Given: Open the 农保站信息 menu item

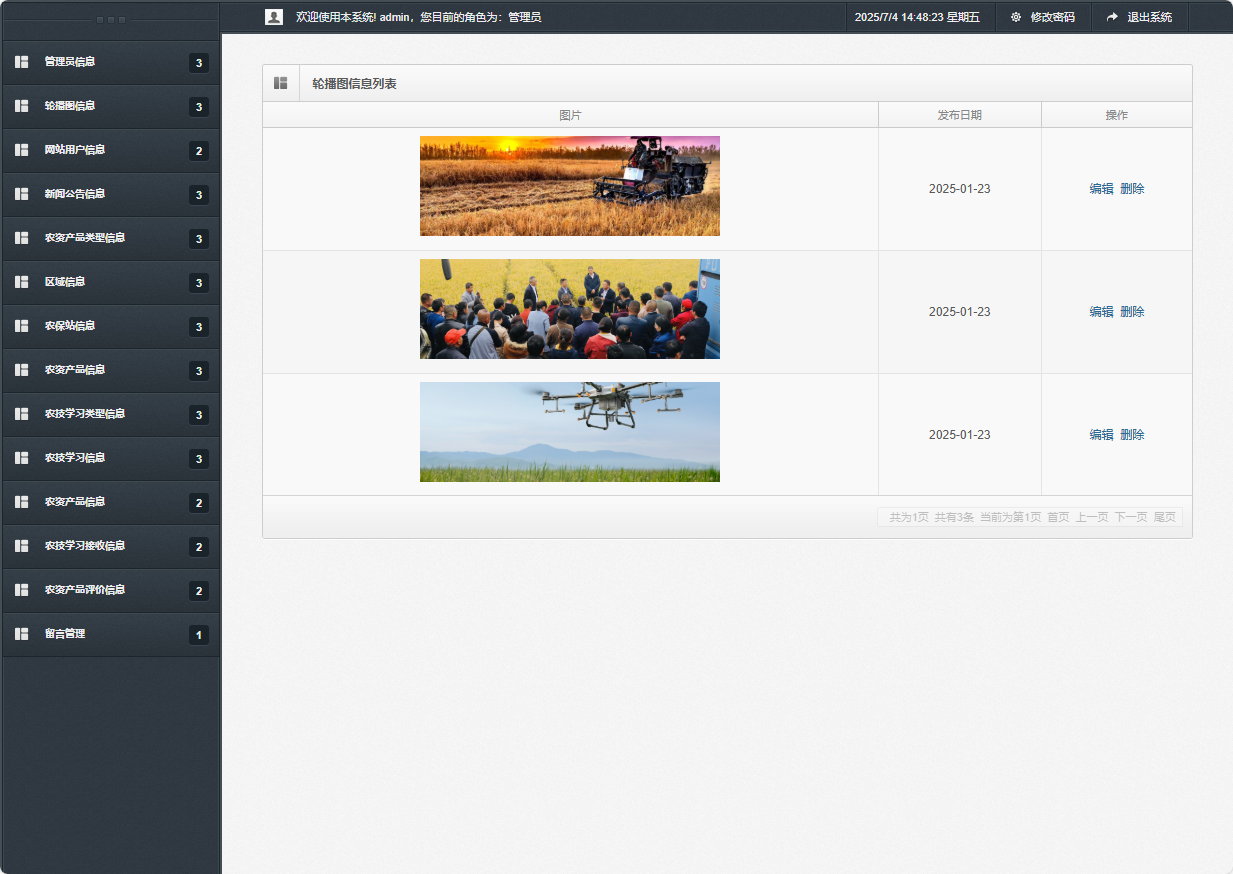Looking at the screenshot, I should (x=70, y=326).
